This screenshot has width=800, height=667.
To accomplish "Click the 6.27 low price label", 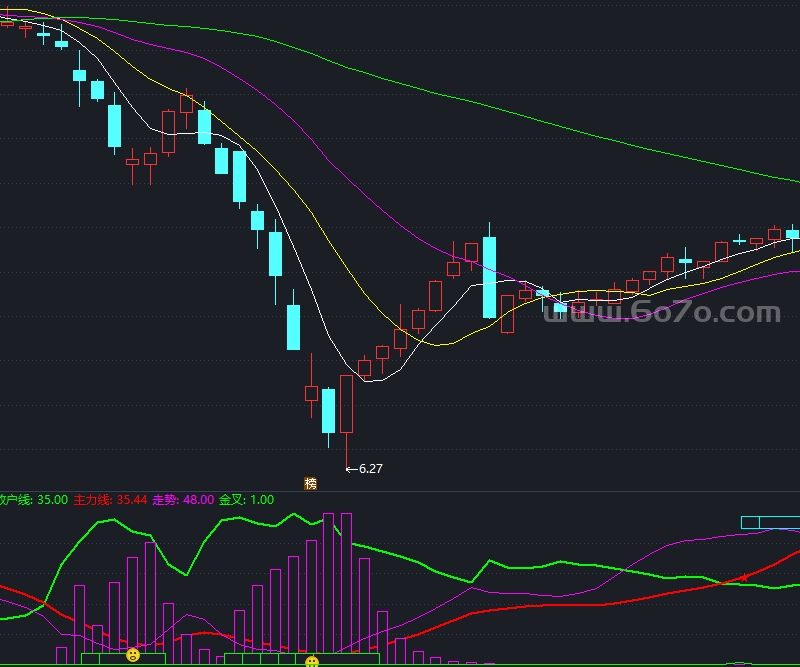I will [x=370, y=468].
